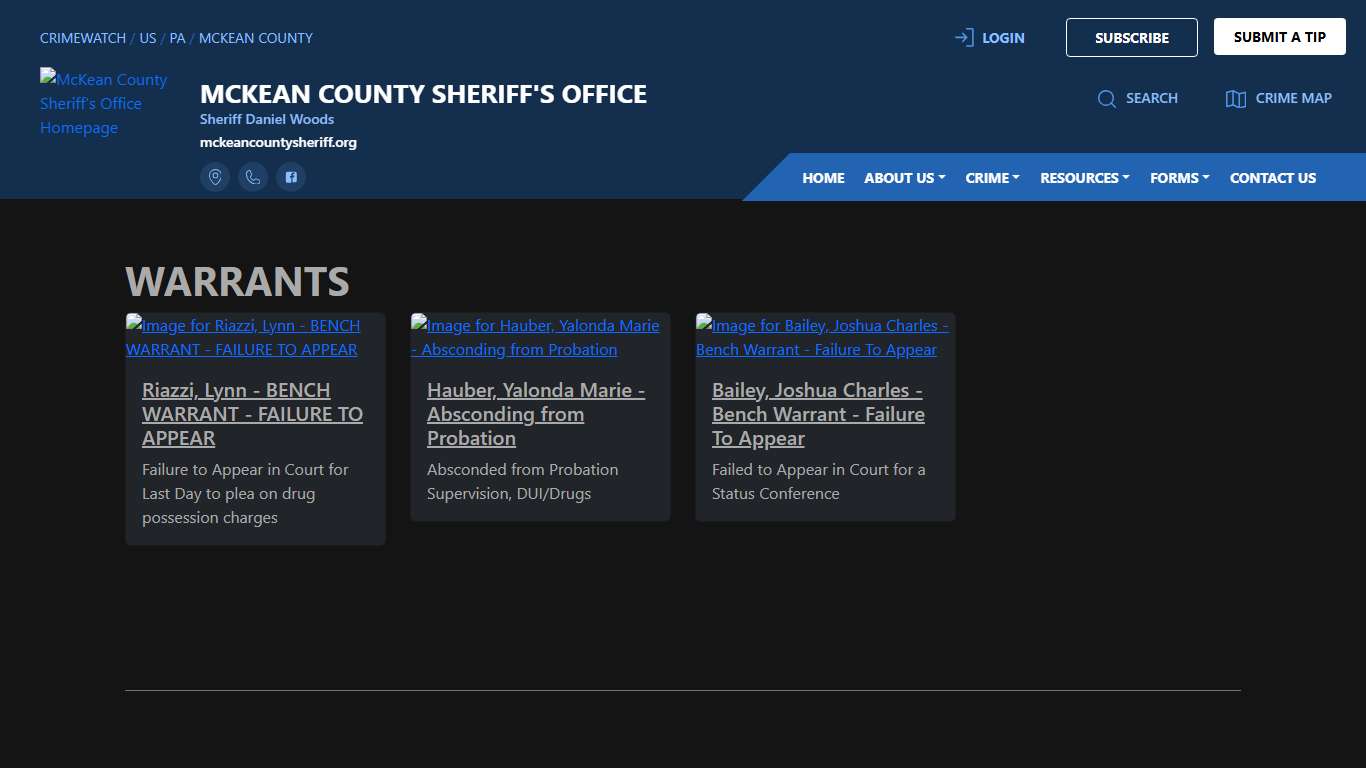The height and width of the screenshot is (768, 1366).
Task: Expand the RESOURCES dropdown
Action: point(1083,177)
